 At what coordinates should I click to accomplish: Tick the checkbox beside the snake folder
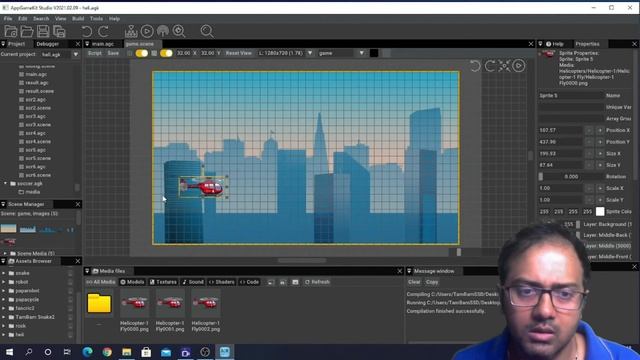[70, 273]
